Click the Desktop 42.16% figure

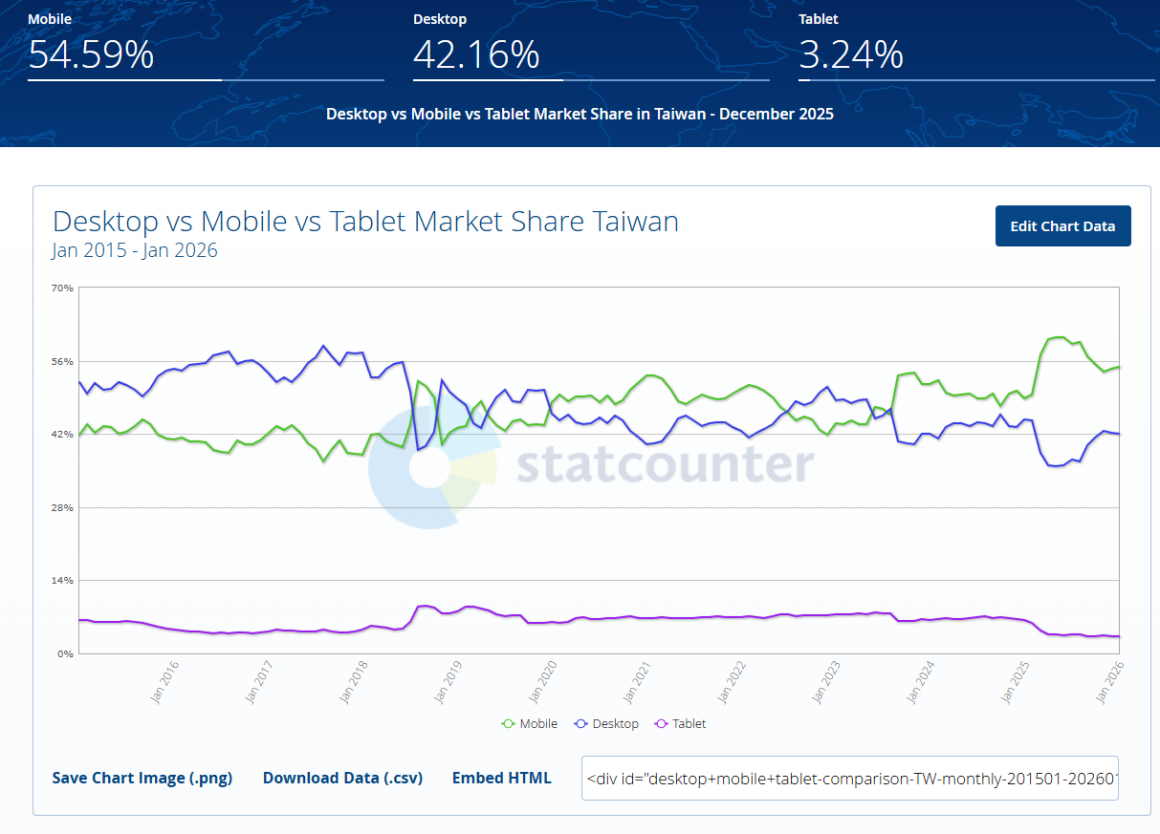tap(476, 54)
